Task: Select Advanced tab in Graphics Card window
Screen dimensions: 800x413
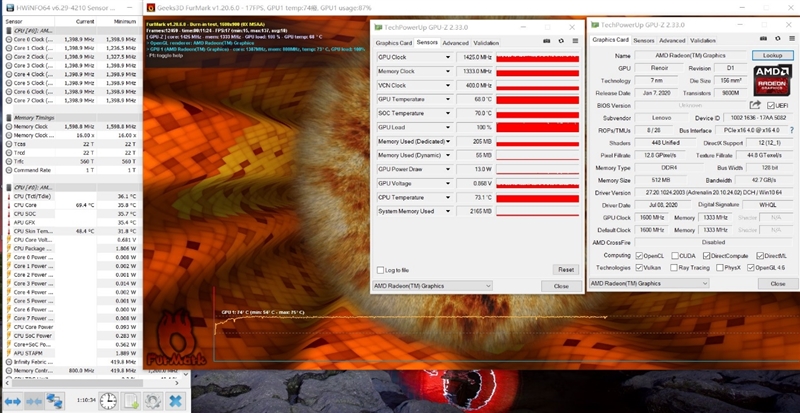Action: click(672, 40)
